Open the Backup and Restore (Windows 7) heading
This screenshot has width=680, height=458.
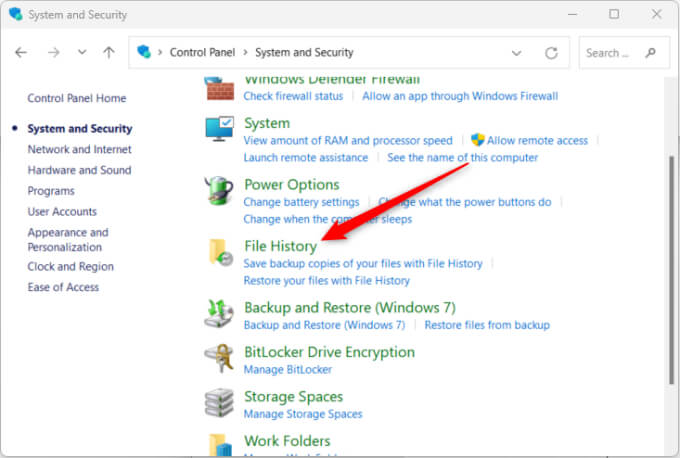click(350, 308)
